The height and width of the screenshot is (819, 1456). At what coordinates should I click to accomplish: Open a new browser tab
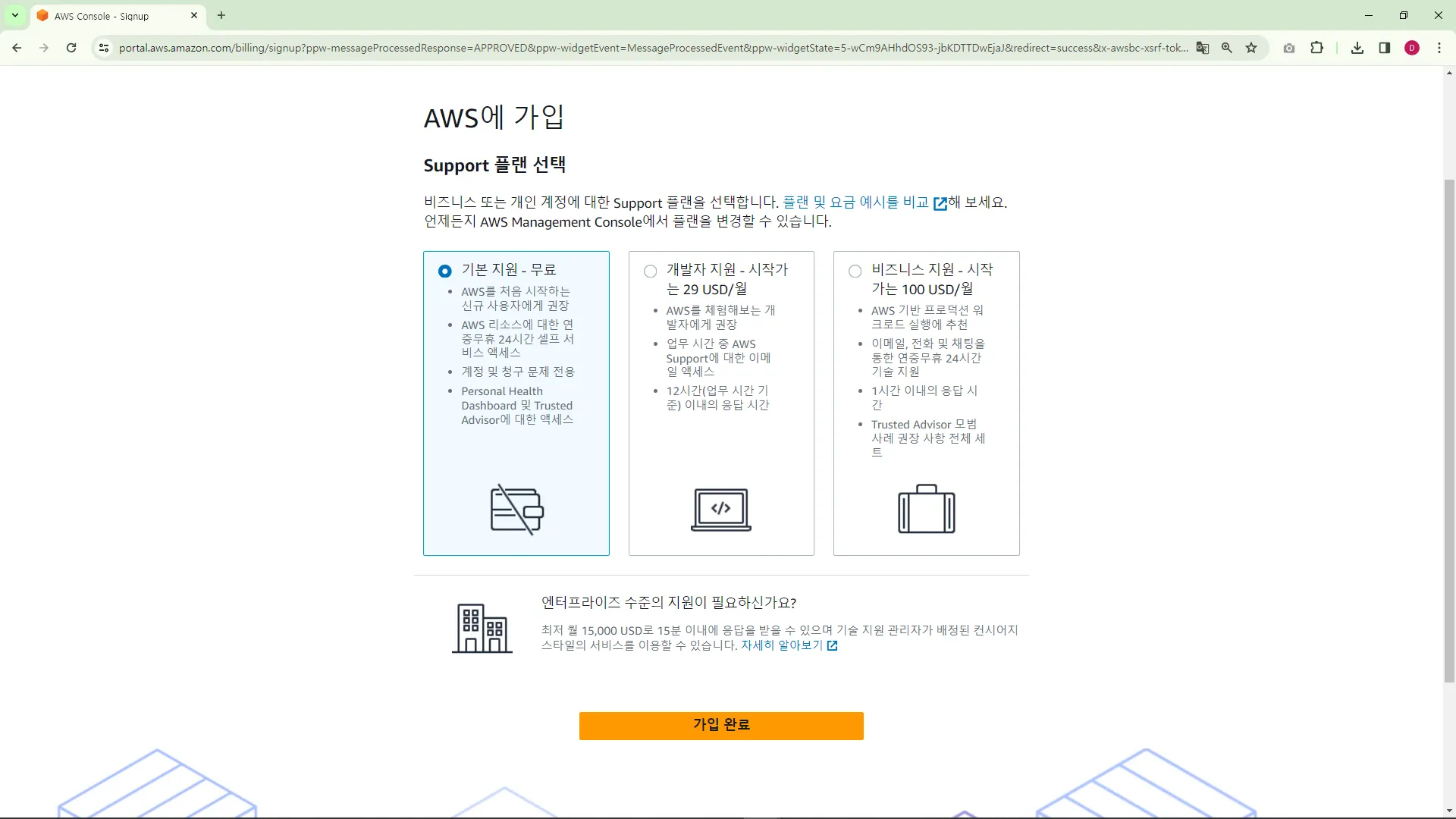(x=221, y=15)
